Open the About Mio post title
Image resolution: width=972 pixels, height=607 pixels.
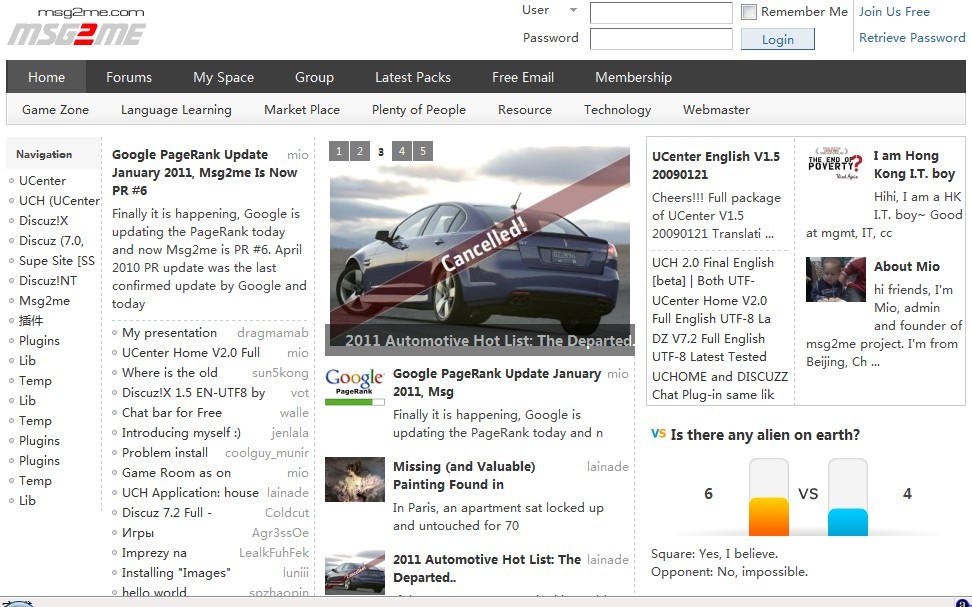pos(906,267)
